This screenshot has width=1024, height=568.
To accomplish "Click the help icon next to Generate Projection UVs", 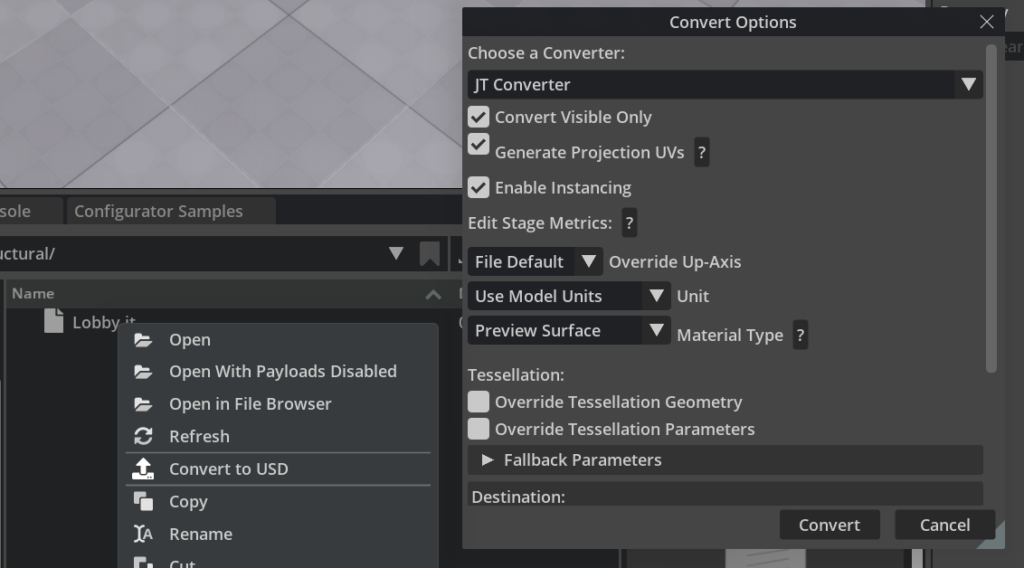I will click(x=702, y=153).
